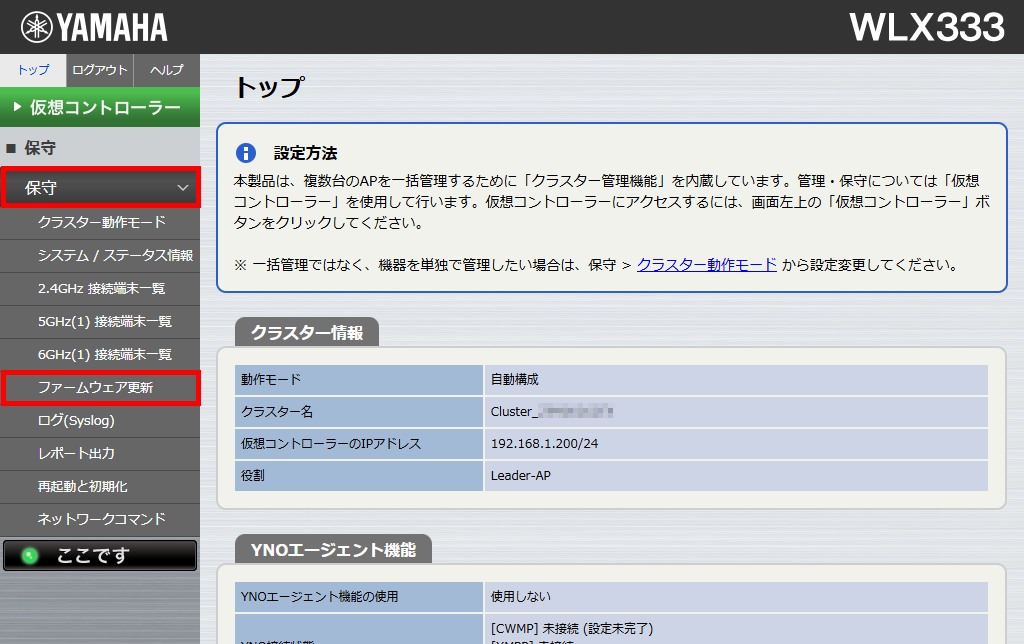The height and width of the screenshot is (644, 1024).
Task: Click the 自動構成 value cell
Action: click(736, 379)
